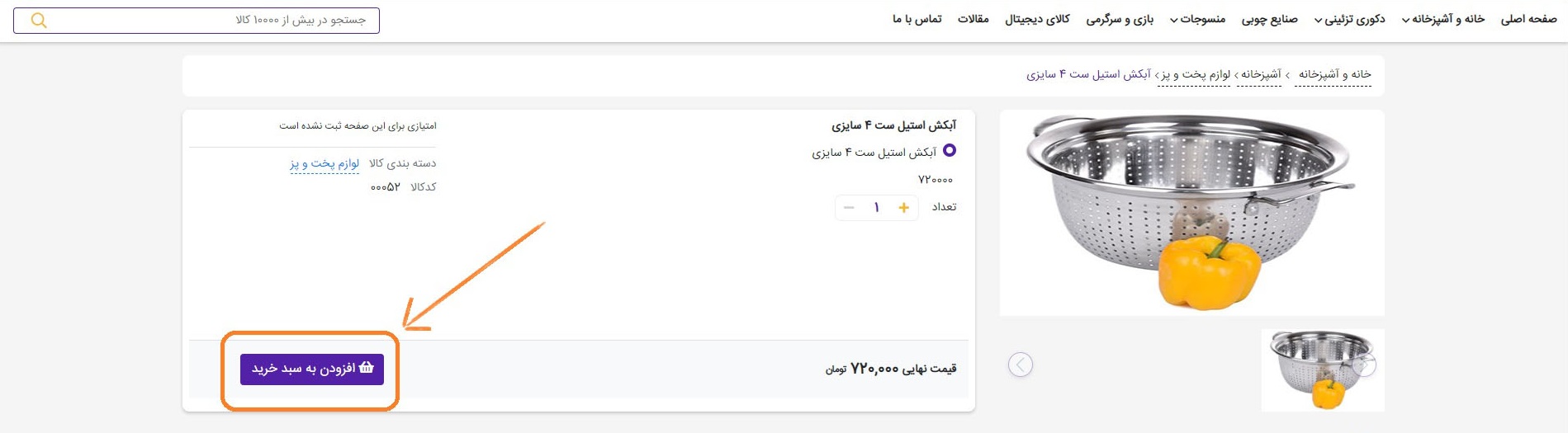The height and width of the screenshot is (433, 1568).
Task: Expand خانه و آشپزخانه menu dropdown
Action: click(1442, 19)
